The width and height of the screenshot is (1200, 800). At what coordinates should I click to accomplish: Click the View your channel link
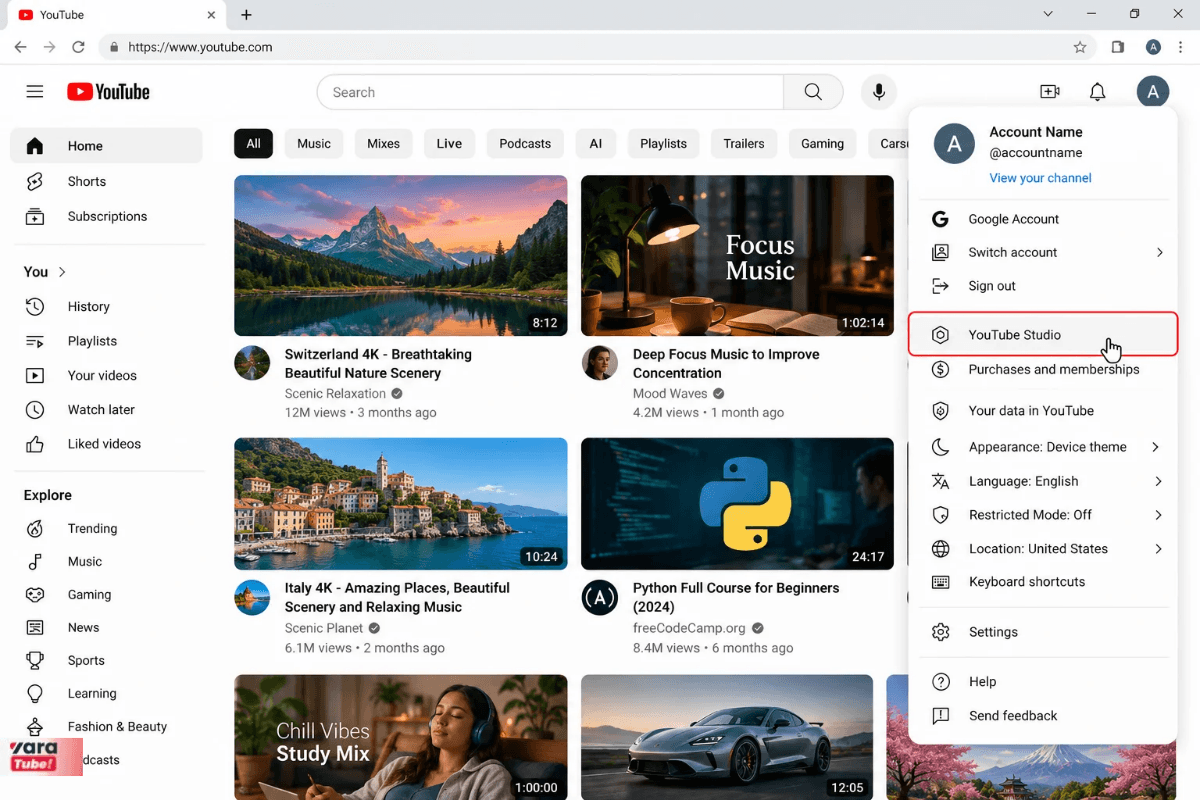(1040, 178)
